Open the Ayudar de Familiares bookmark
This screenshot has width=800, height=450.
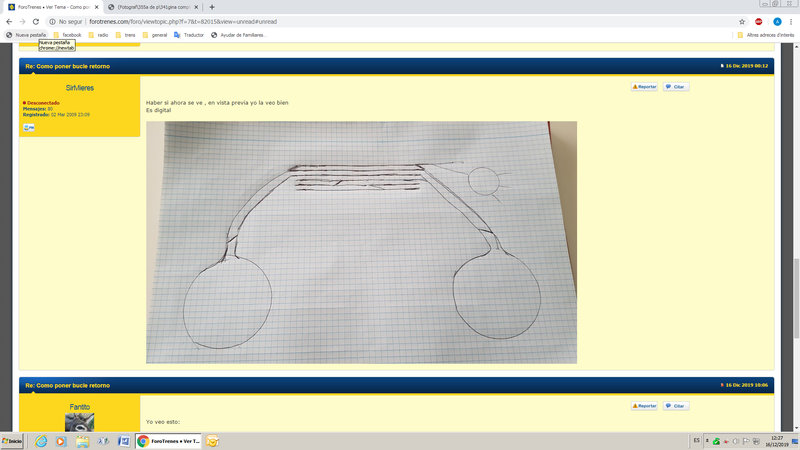tap(238, 35)
